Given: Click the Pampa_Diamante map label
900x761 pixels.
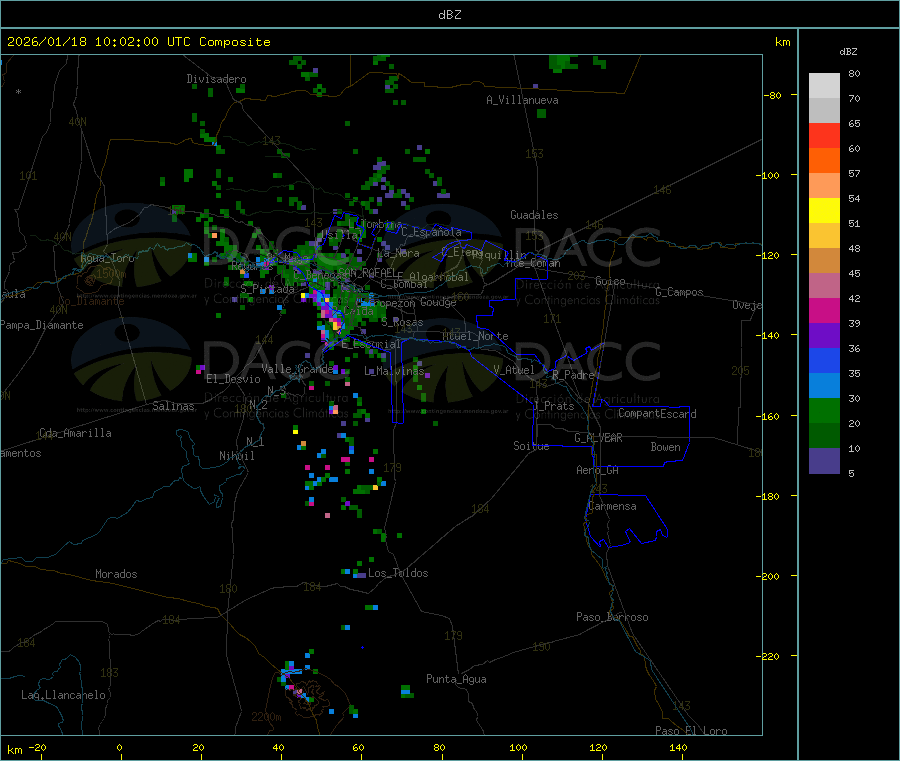Looking at the screenshot, I should pyautogui.click(x=42, y=325).
